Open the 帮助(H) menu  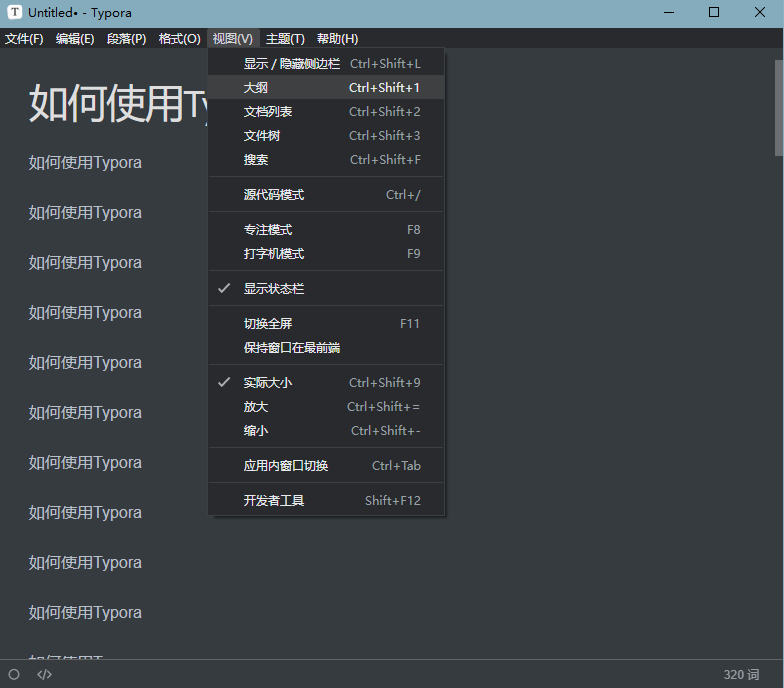[338, 38]
